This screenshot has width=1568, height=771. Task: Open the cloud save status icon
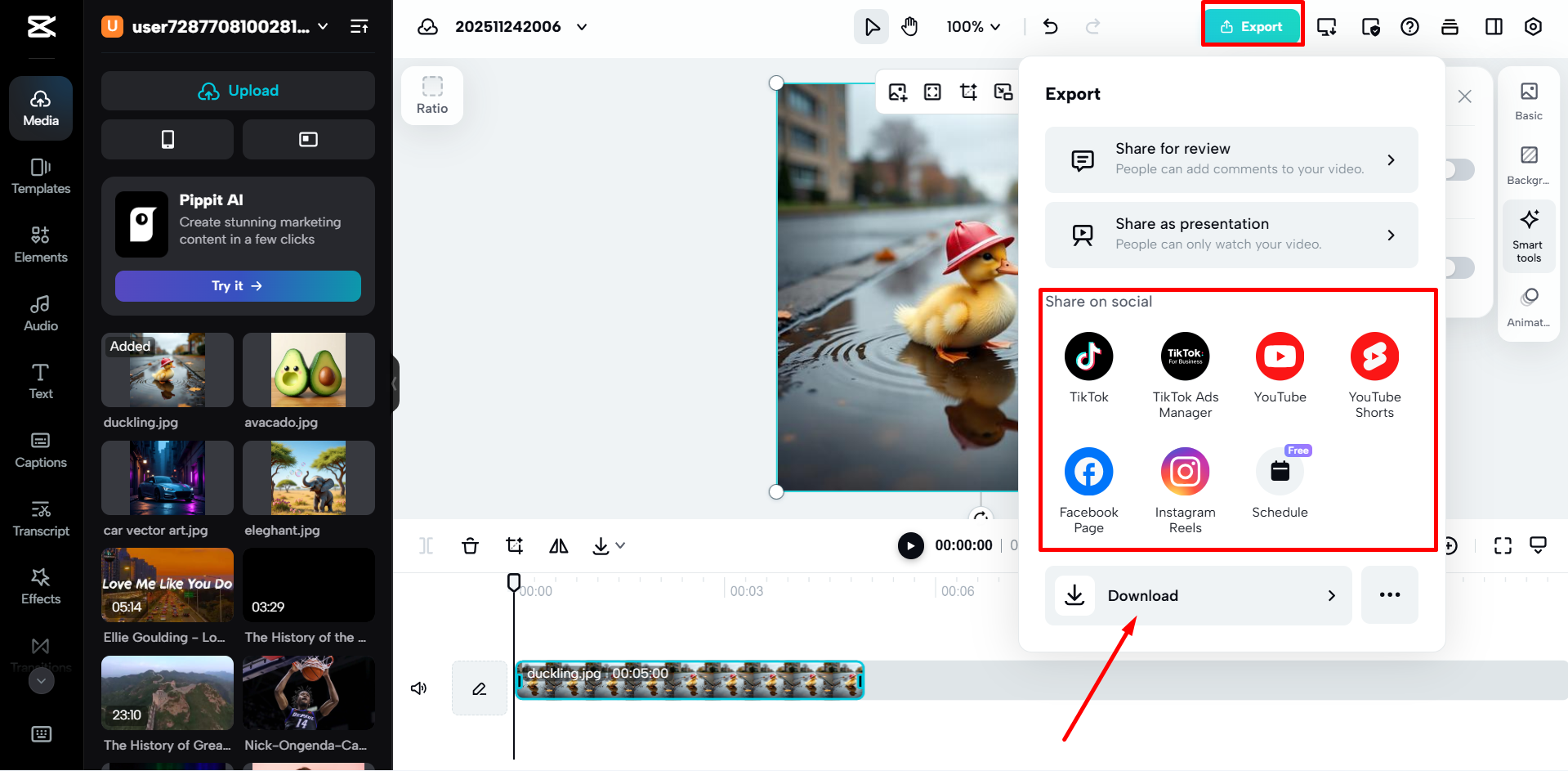(x=427, y=27)
